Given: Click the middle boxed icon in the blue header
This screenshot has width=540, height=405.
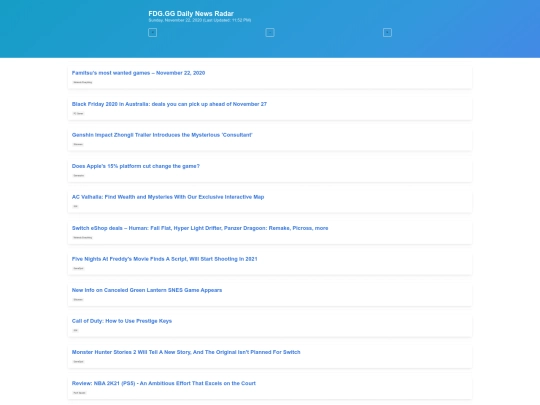Looking at the screenshot, I should (270, 32).
